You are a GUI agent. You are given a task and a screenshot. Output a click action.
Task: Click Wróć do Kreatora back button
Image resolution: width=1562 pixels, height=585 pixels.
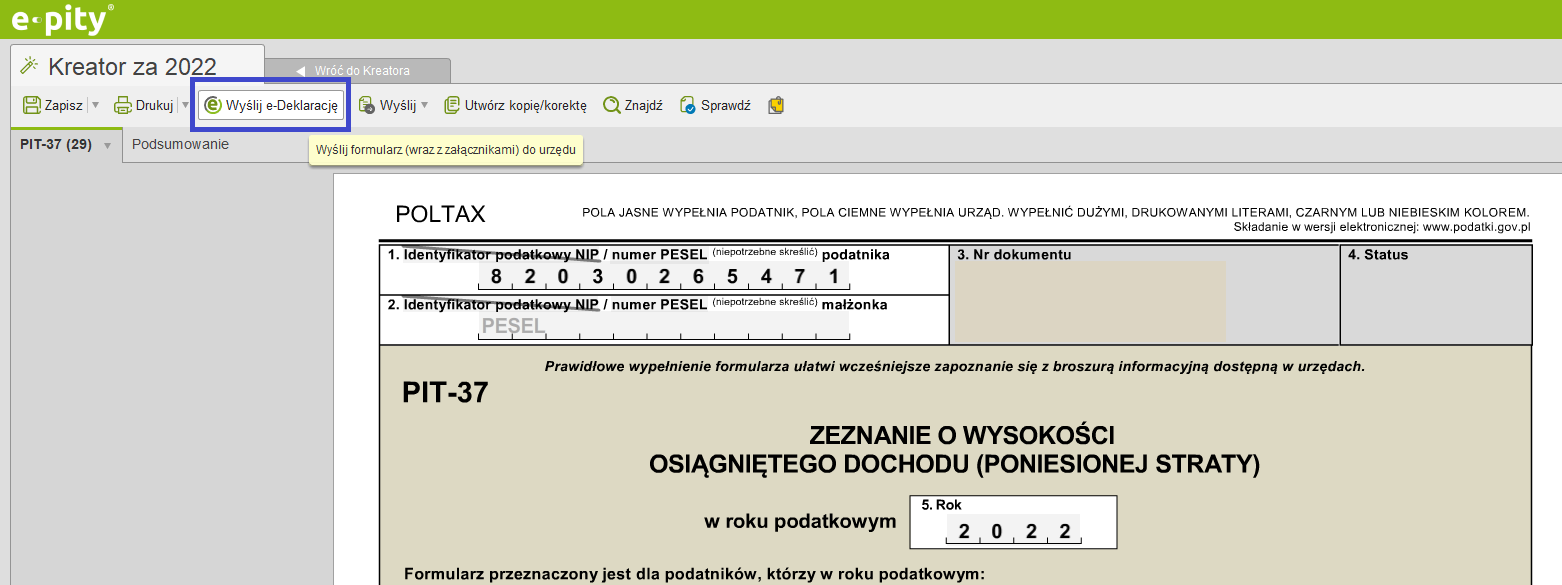(362, 71)
